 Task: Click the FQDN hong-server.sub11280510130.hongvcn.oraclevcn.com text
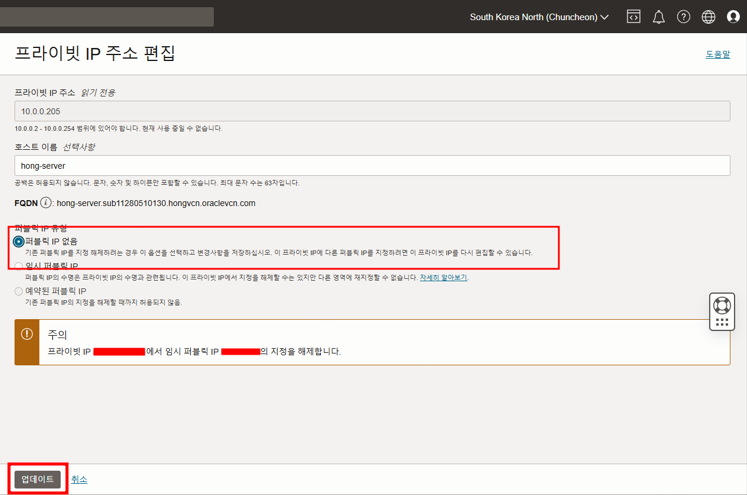[156, 203]
